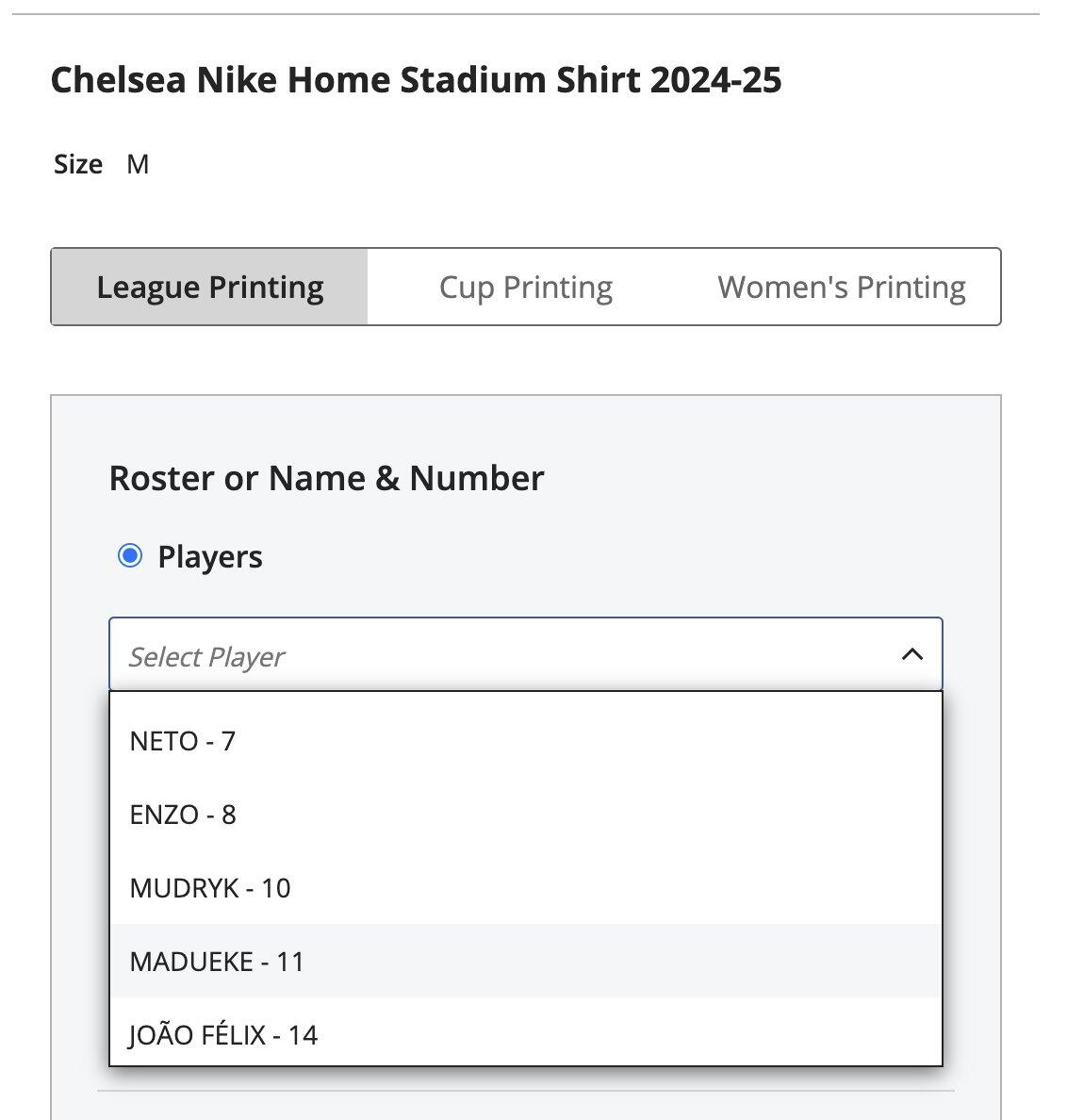Click number 14 beside JOÃO FÉLIX
Viewport: 1067px width, 1120px height.
point(303,1036)
